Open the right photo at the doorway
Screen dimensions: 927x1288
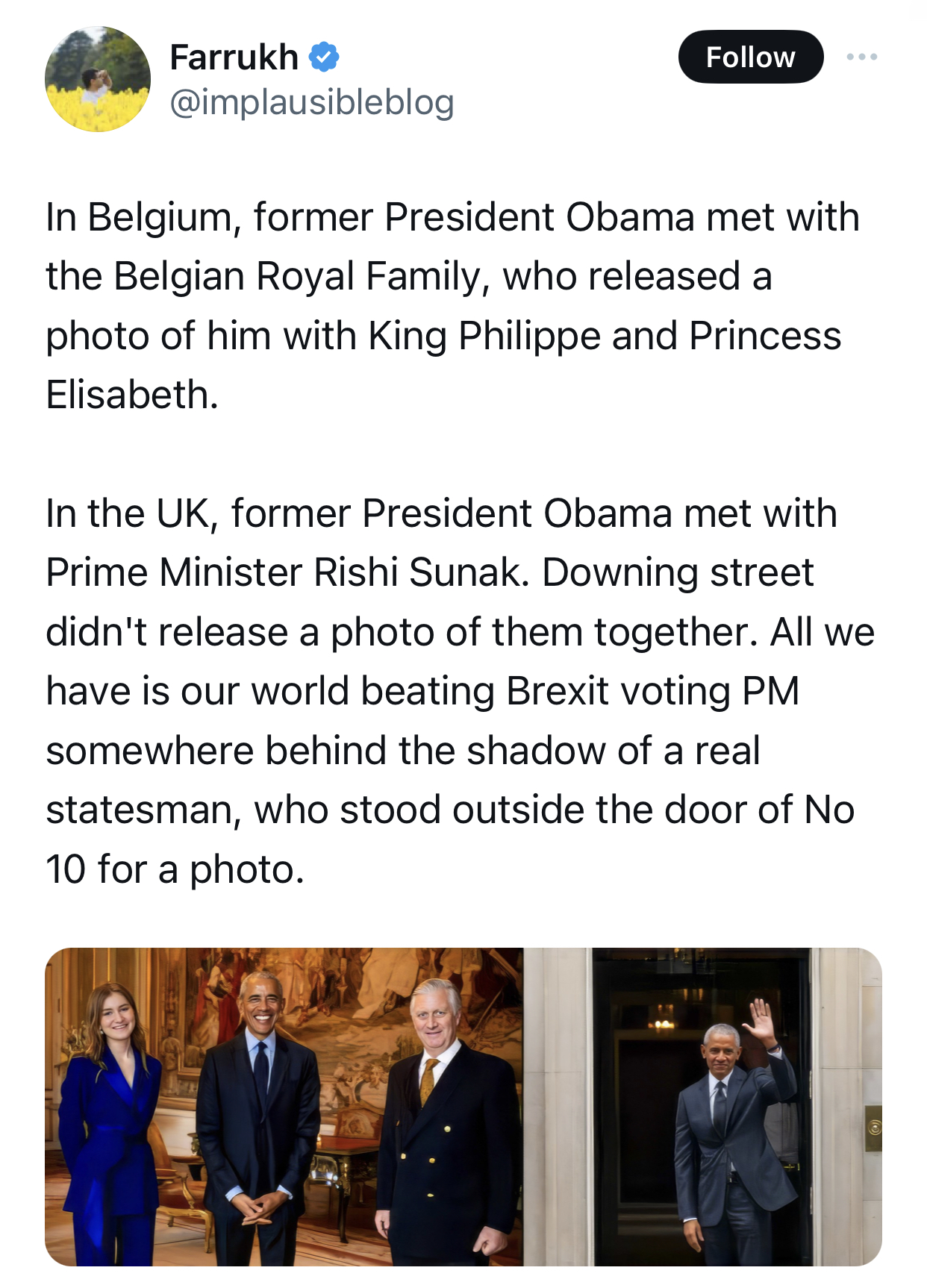tap(702, 1106)
